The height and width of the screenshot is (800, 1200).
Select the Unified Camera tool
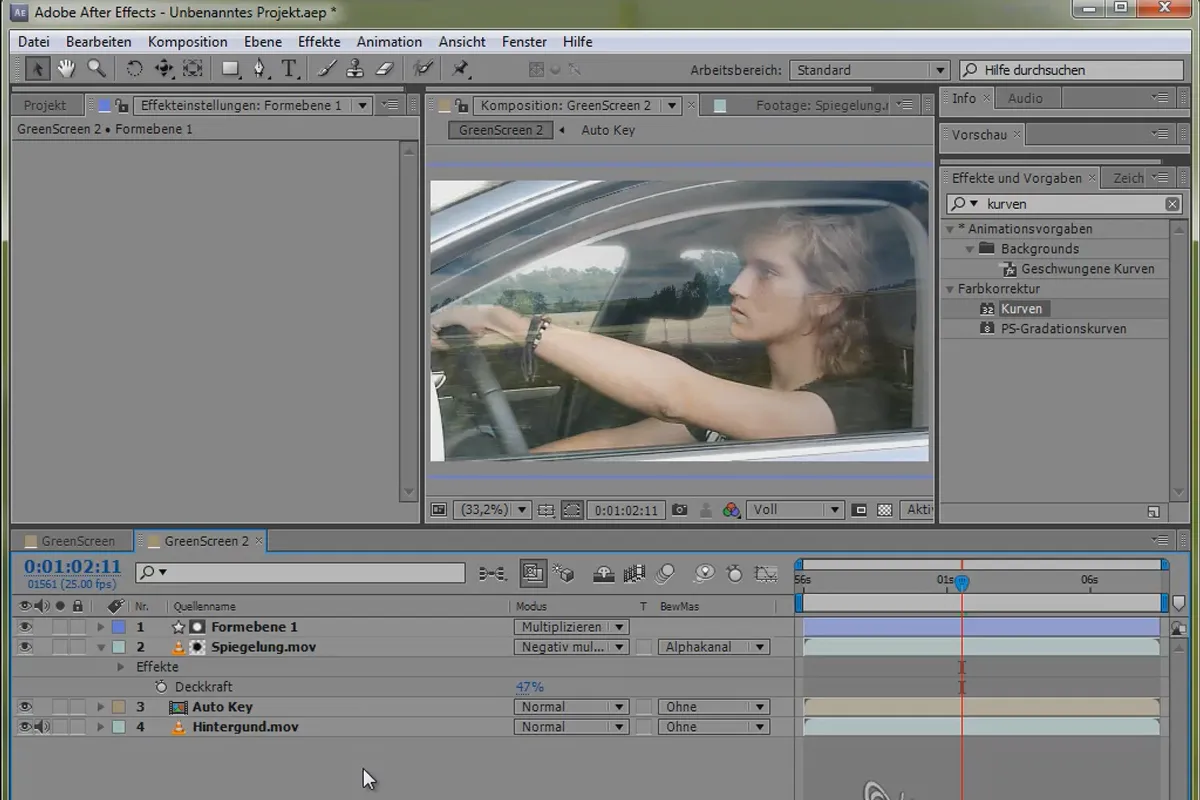pyautogui.click(x=163, y=68)
